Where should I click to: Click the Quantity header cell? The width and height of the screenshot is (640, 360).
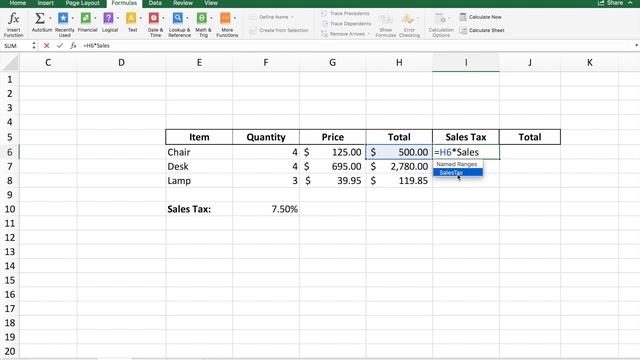point(266,137)
